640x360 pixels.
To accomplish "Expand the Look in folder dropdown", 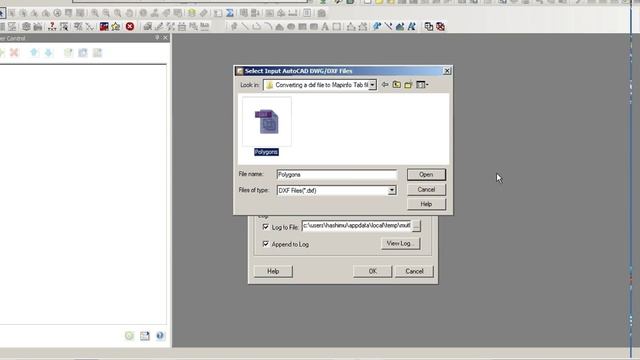I will pyautogui.click(x=372, y=85).
